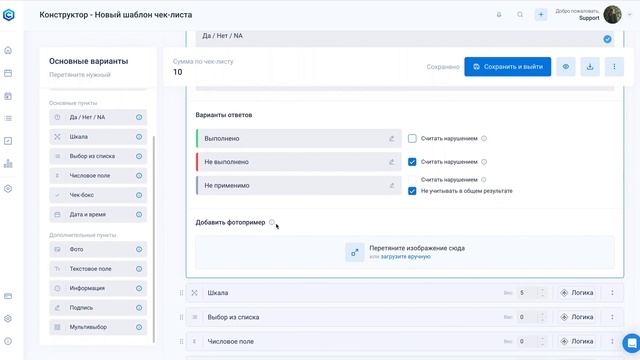
Task: Open the card billing icon in the sidebar
Action: pyautogui.click(x=8, y=296)
